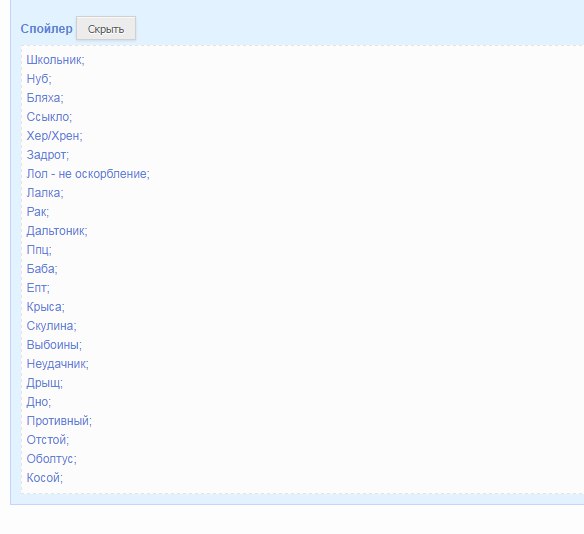Click the Спойлер heading label
The width and height of the screenshot is (584, 534).
tap(47, 29)
